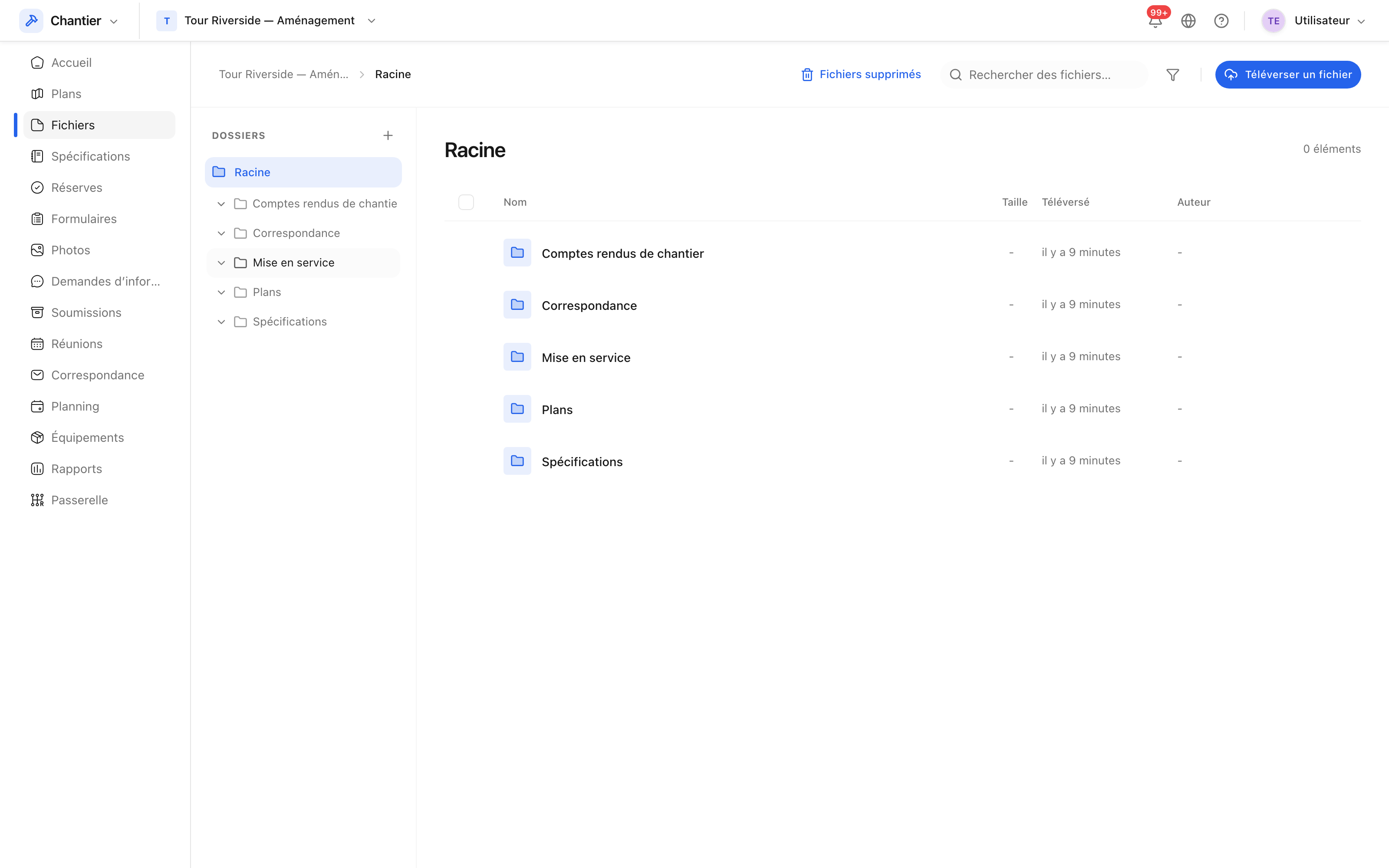Sort by Téléversé column header
Screen dimensions: 1389x868
1065,202
